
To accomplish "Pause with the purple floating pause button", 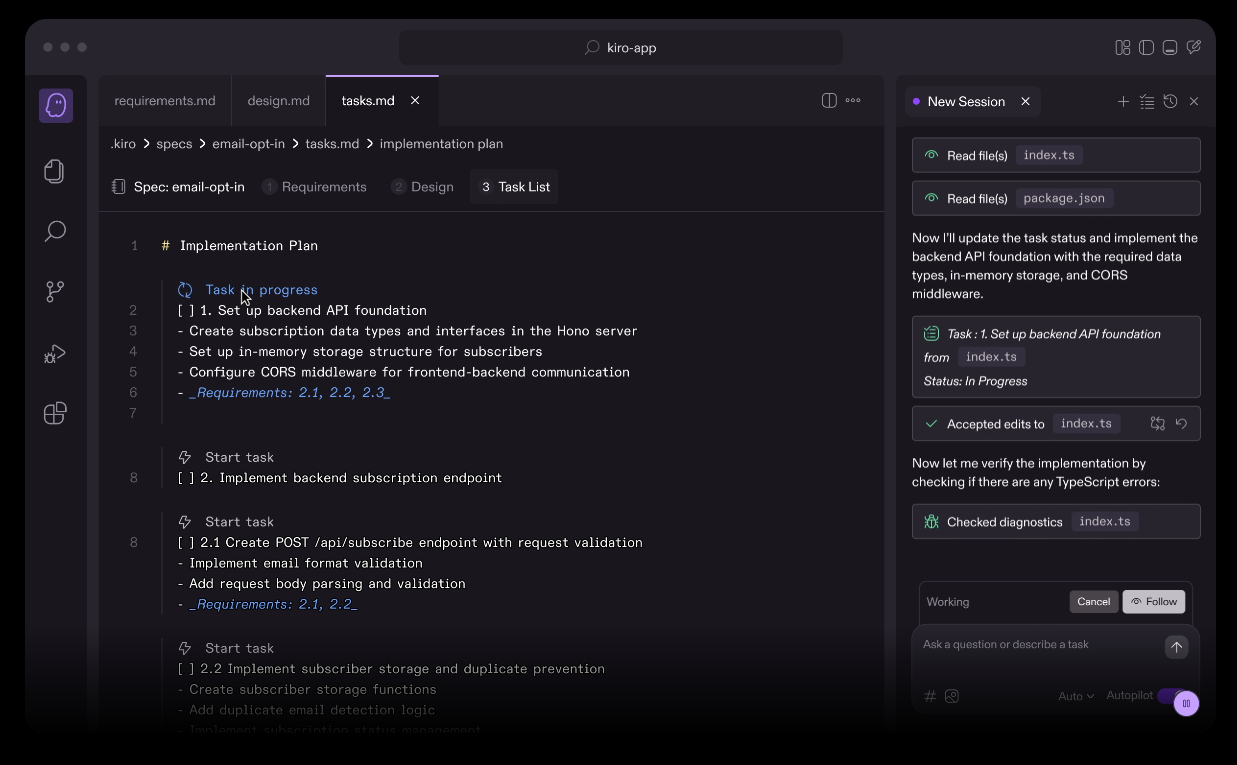I will 1186,704.
